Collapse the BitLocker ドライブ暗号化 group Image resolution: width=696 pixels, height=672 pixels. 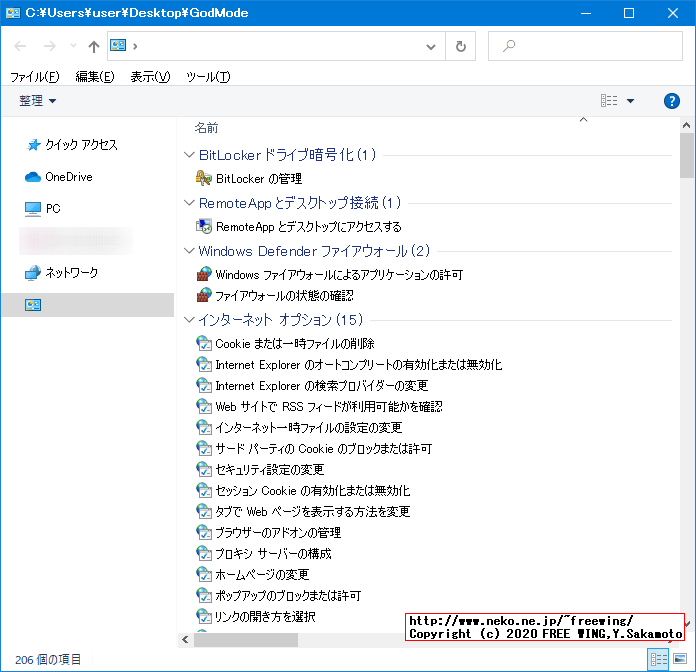(x=189, y=155)
